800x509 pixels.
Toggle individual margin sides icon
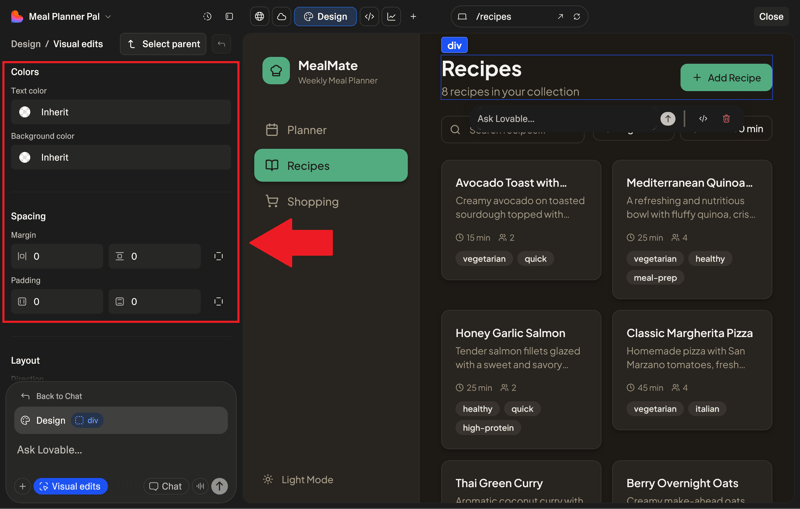(218, 257)
